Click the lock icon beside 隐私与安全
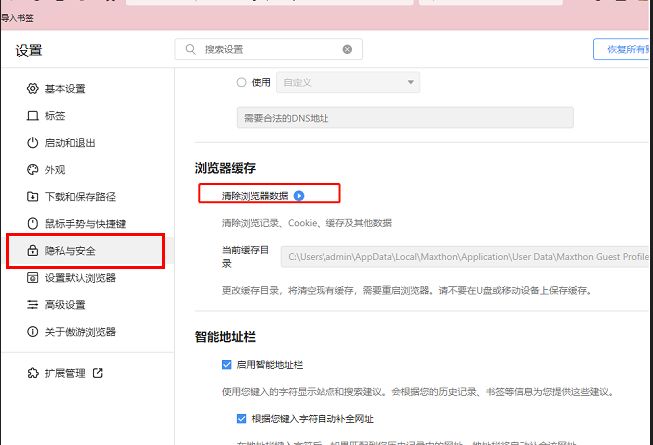 click(33, 251)
